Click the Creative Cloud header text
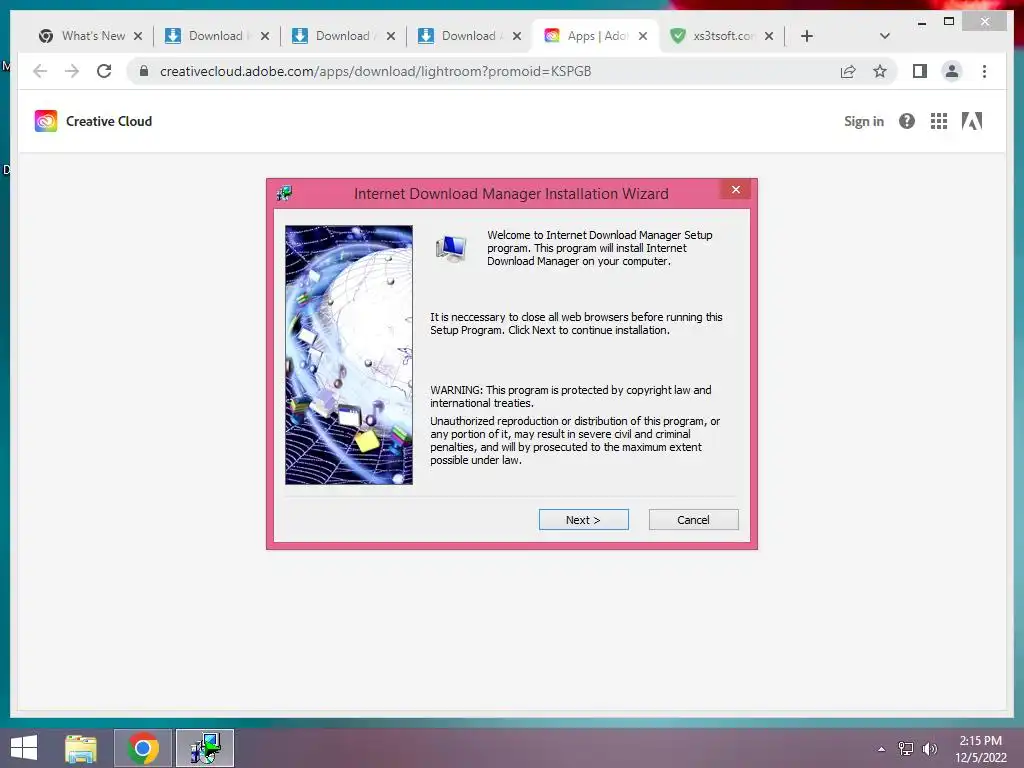This screenshot has width=1024, height=768. point(109,121)
